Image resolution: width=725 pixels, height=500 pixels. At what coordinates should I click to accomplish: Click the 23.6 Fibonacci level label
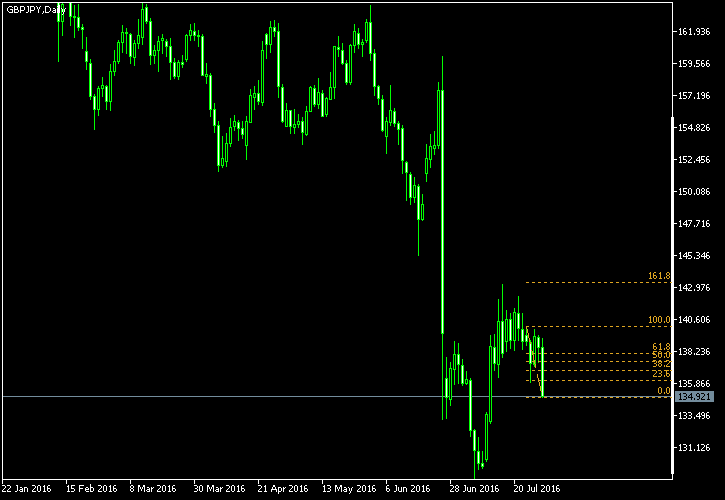[661, 374]
